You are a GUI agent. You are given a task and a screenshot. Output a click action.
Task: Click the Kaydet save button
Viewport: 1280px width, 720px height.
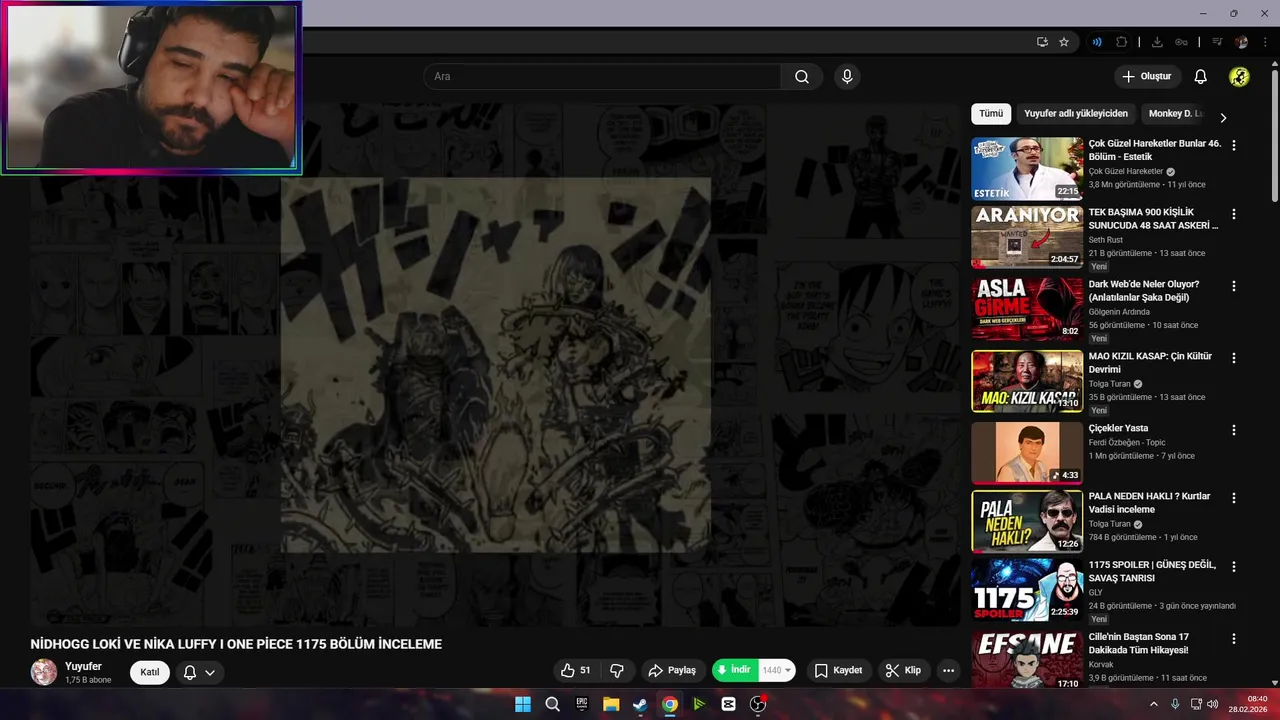tap(838, 670)
